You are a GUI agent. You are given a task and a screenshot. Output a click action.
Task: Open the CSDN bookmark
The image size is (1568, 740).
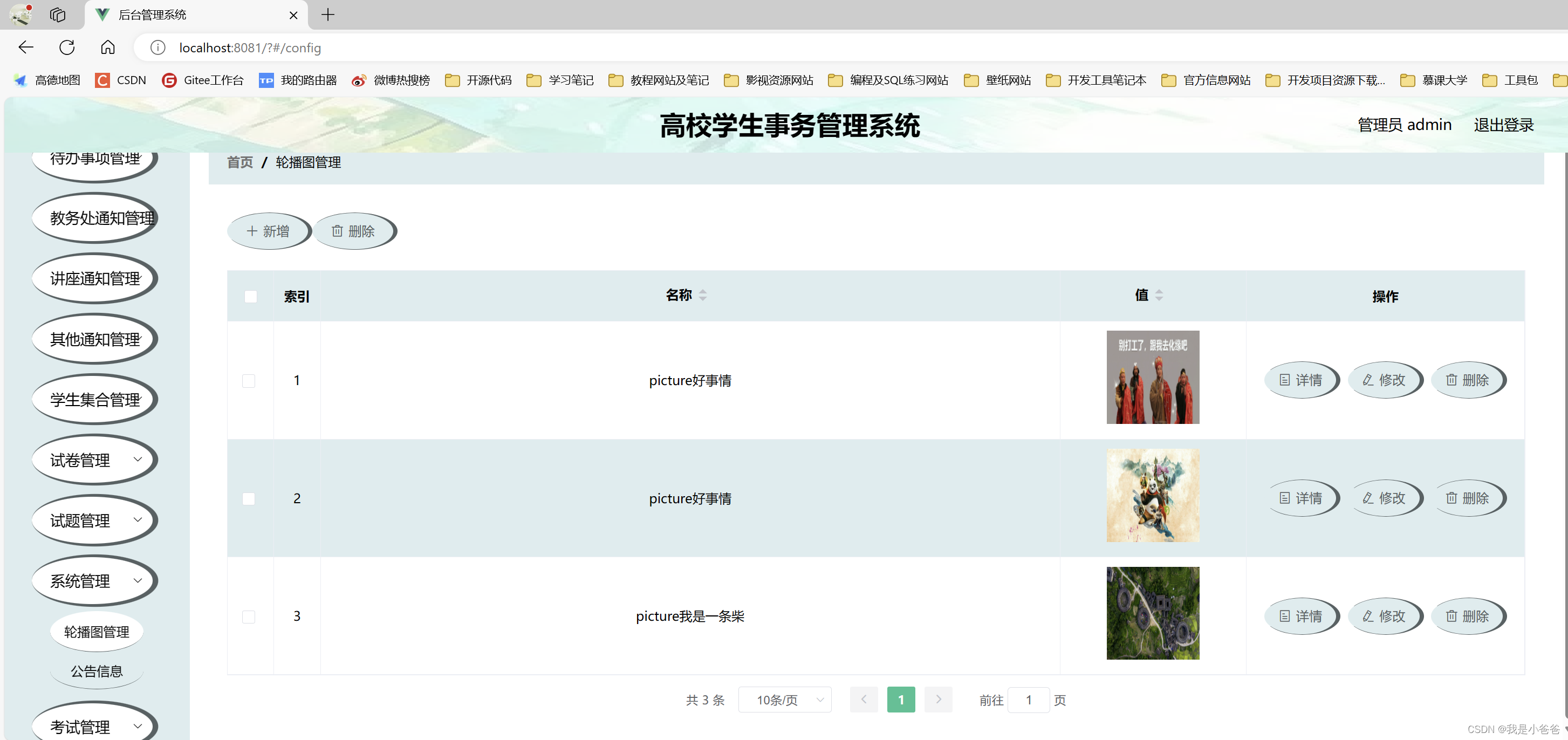pyautogui.click(x=120, y=80)
